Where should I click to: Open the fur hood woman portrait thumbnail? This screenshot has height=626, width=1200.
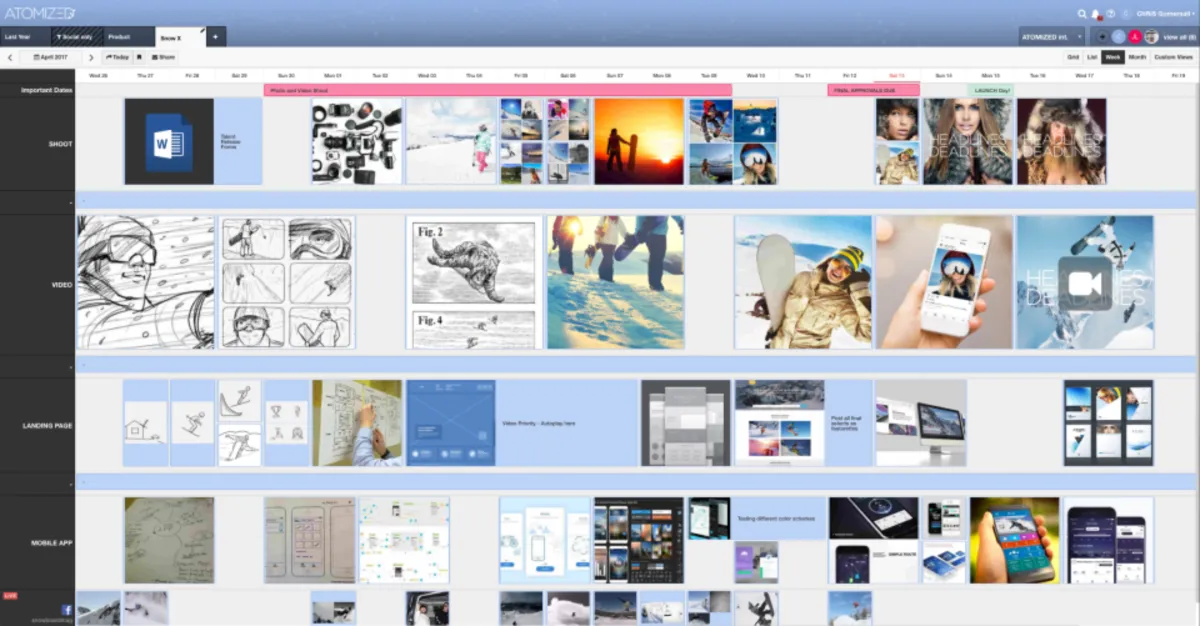[968, 141]
